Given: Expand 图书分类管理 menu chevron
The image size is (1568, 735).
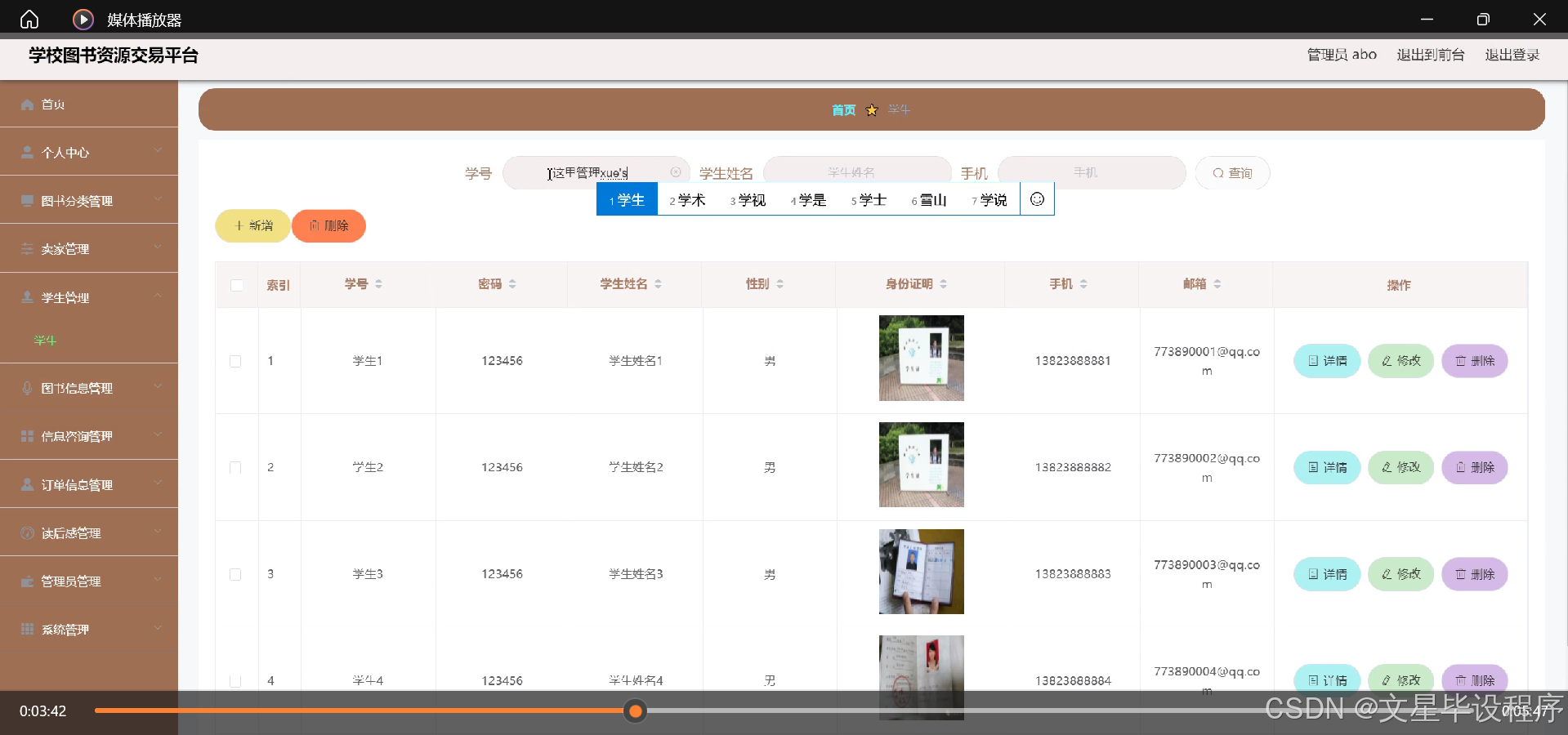Looking at the screenshot, I should [158, 199].
